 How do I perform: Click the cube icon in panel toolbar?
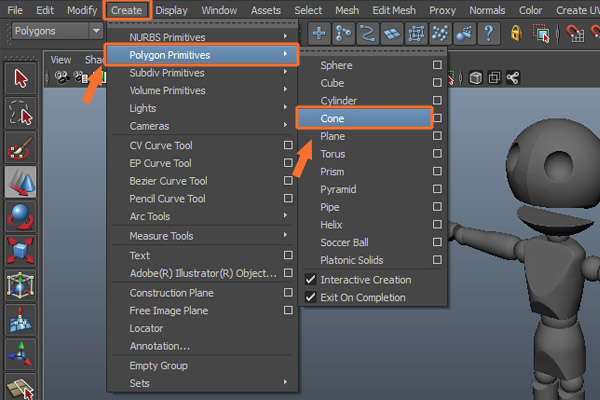point(476,78)
